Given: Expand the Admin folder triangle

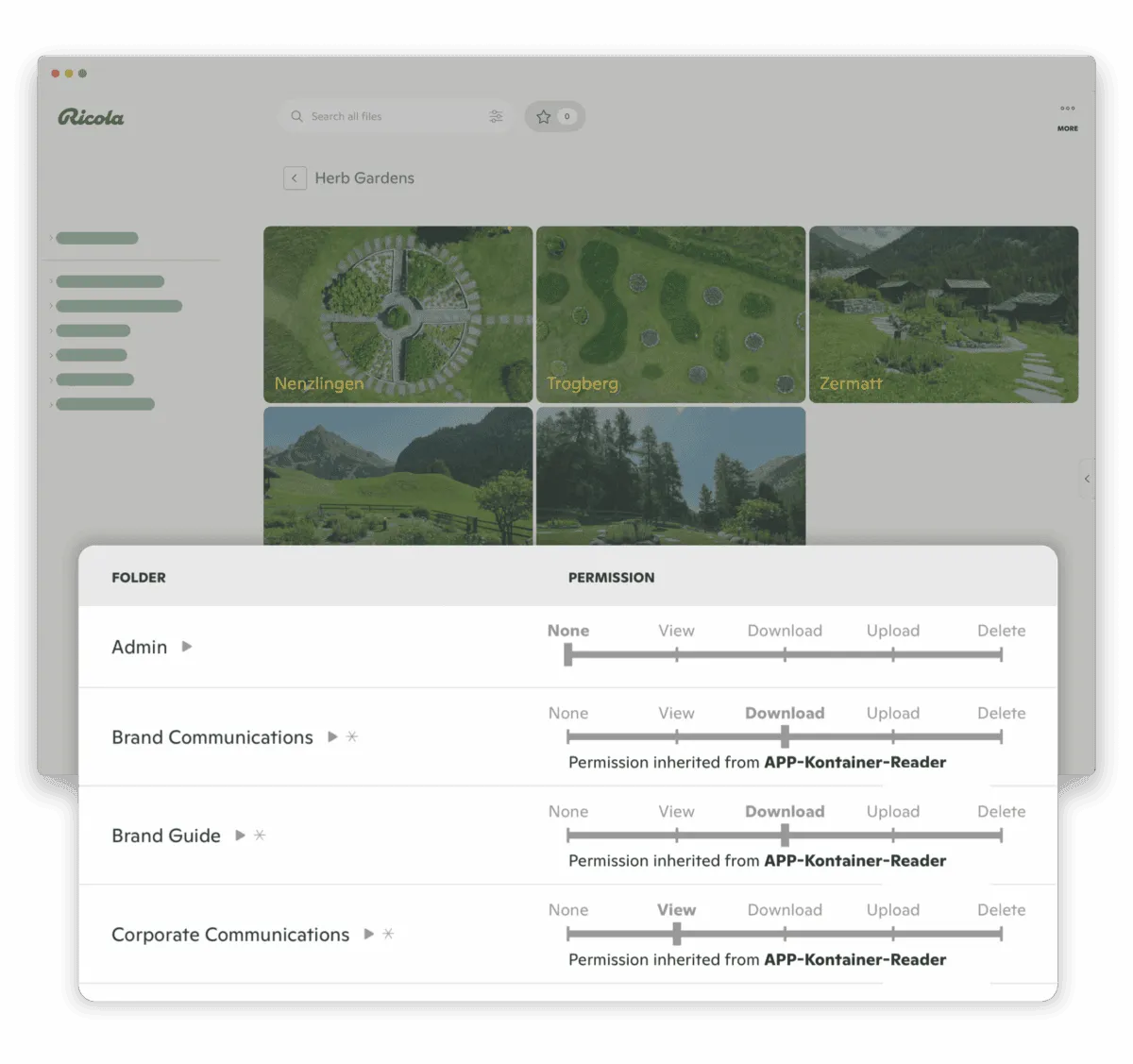Looking at the screenshot, I should point(187,647).
